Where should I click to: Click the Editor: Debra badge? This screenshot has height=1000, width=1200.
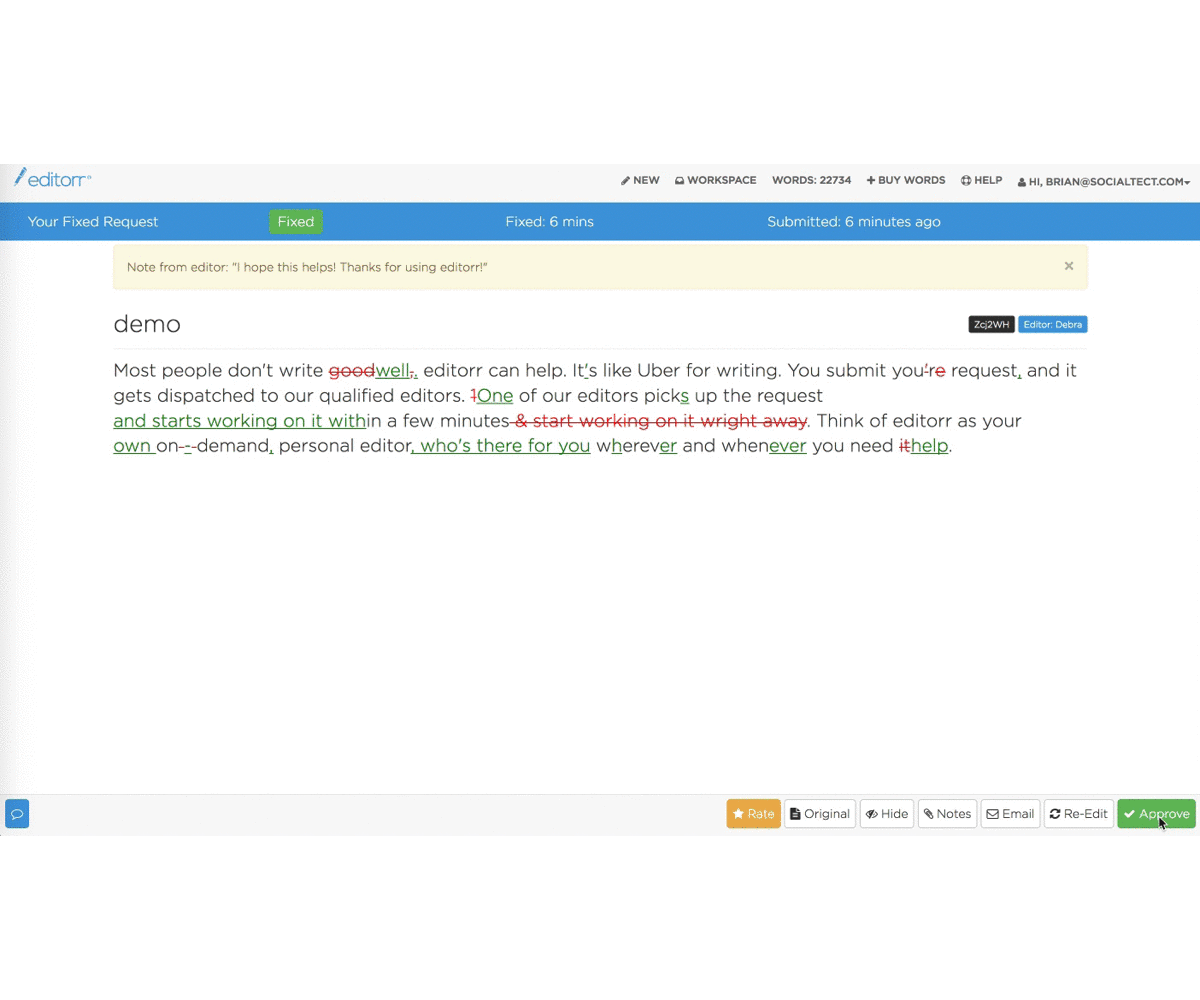coord(1053,324)
